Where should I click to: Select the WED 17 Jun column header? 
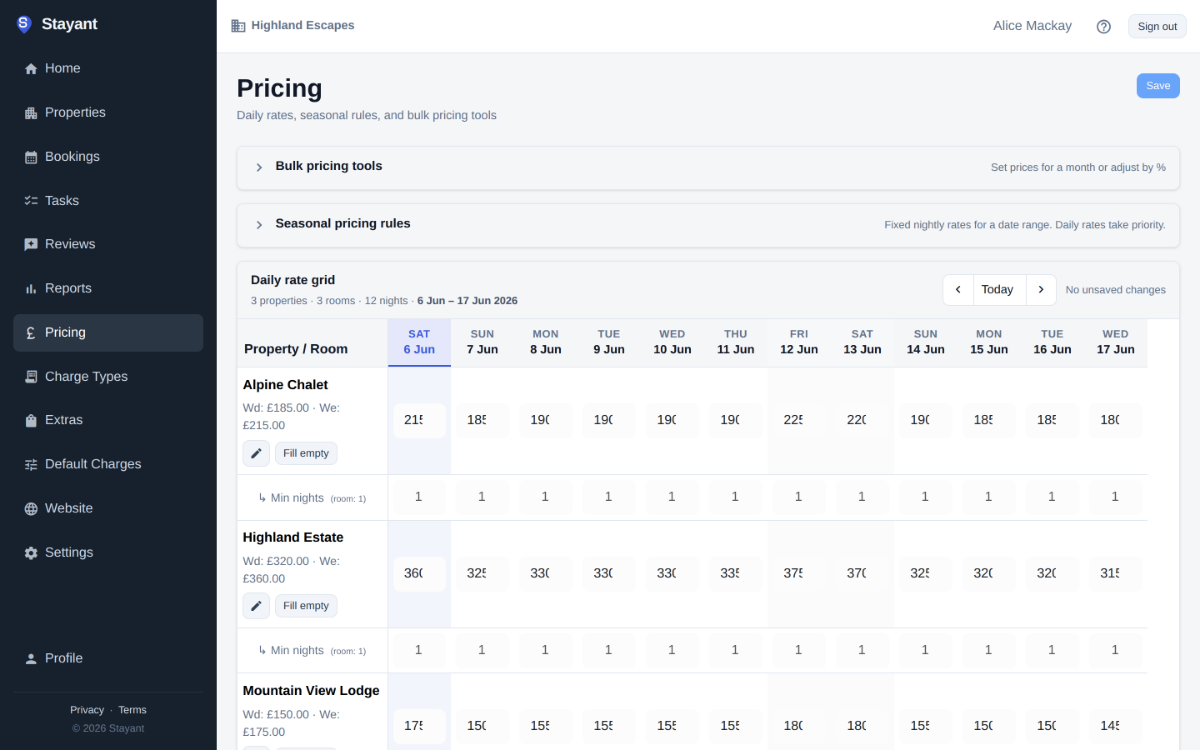(x=1116, y=342)
